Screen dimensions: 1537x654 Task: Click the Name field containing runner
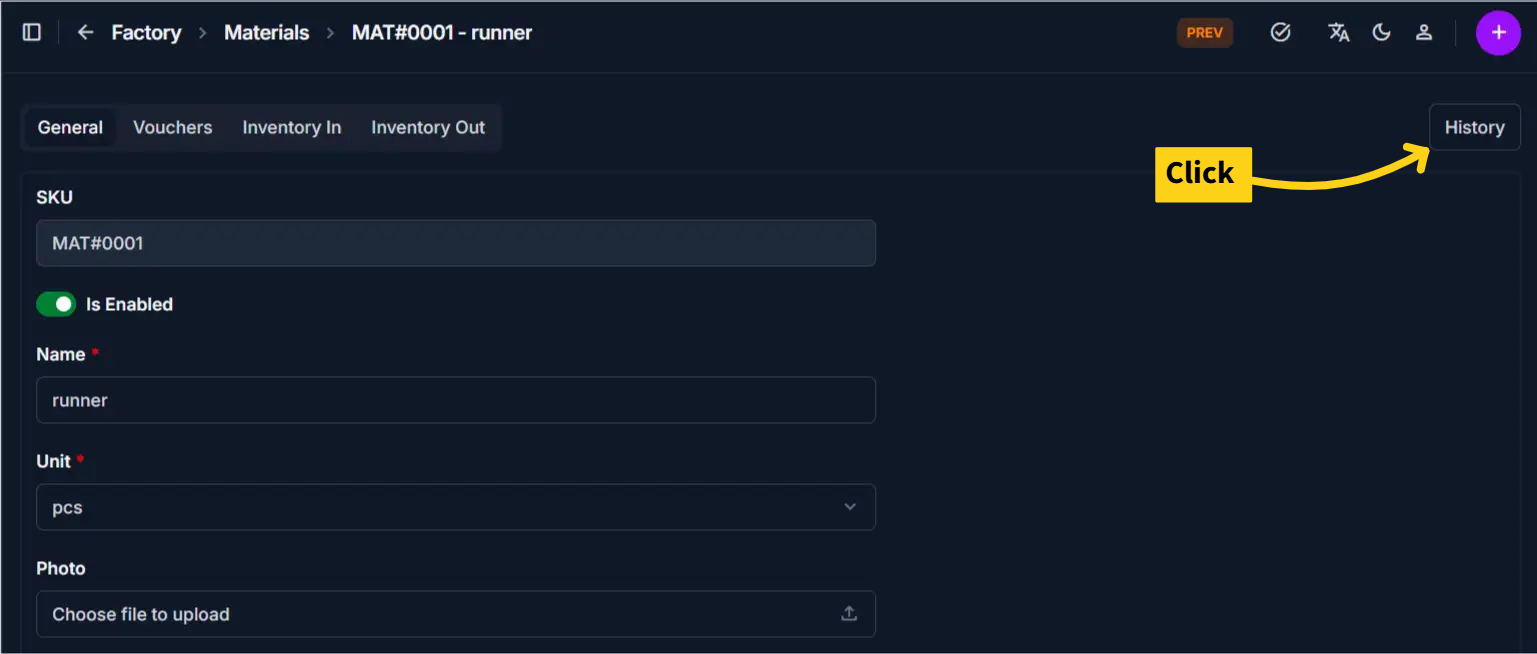pos(456,400)
